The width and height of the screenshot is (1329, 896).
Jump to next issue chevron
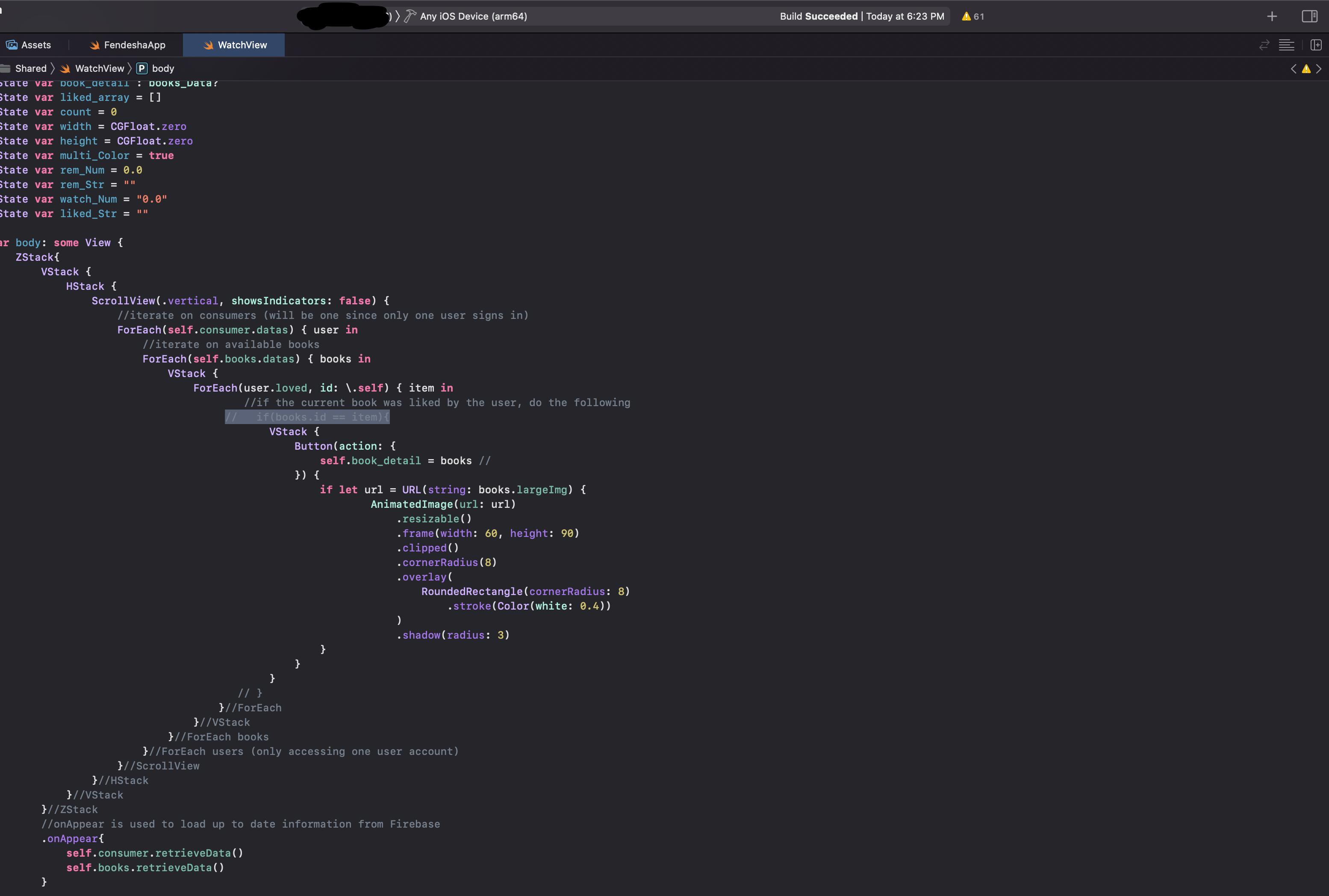coord(1319,68)
